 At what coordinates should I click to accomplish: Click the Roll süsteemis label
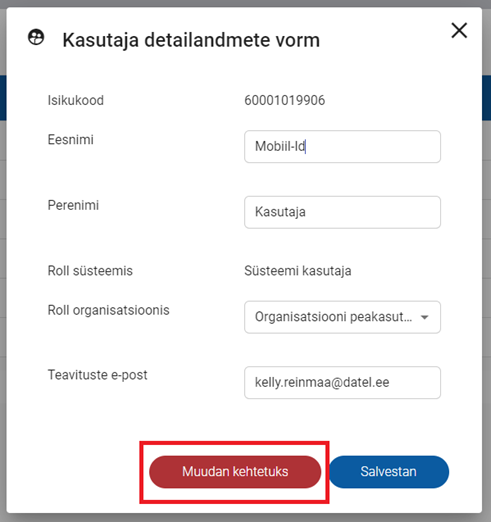point(90,271)
